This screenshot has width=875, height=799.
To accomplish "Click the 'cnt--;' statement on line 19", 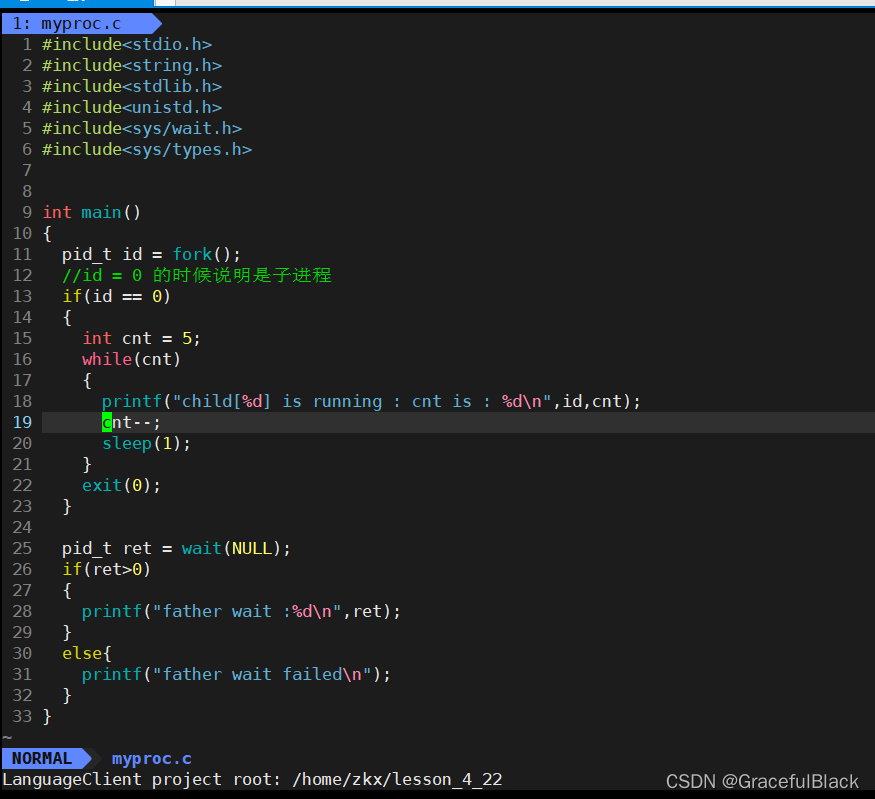I will point(131,422).
